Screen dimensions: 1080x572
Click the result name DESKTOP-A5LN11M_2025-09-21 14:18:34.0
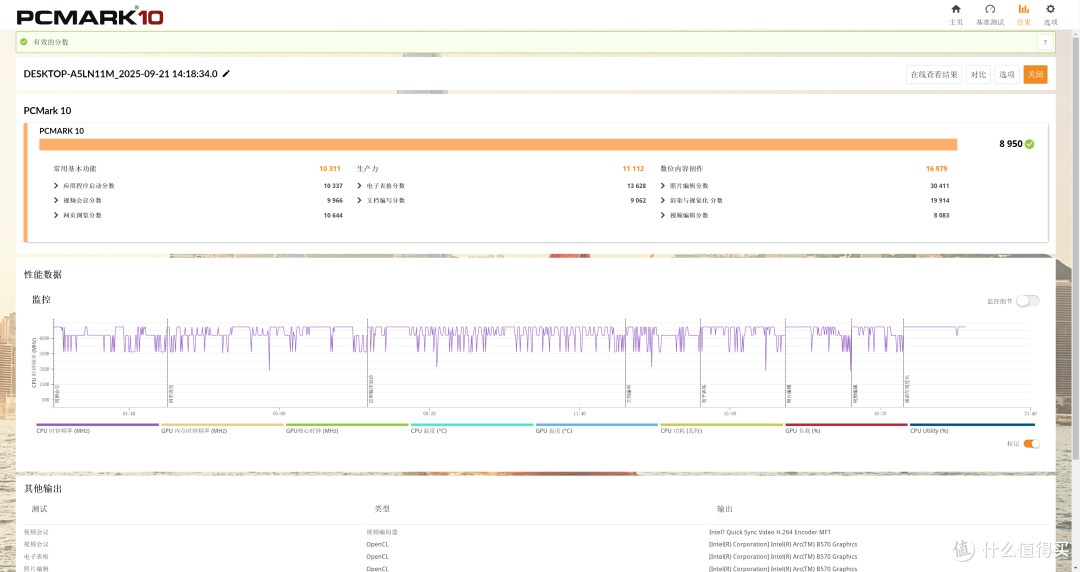point(121,74)
